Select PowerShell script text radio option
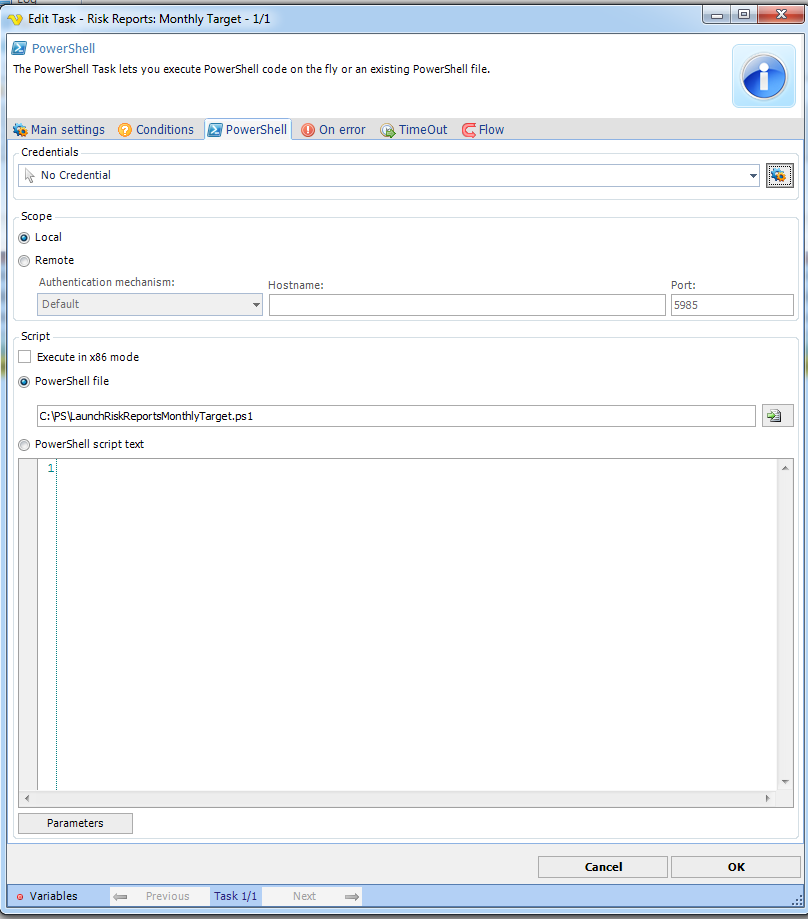Viewport: 808px width, 919px height. (24, 445)
